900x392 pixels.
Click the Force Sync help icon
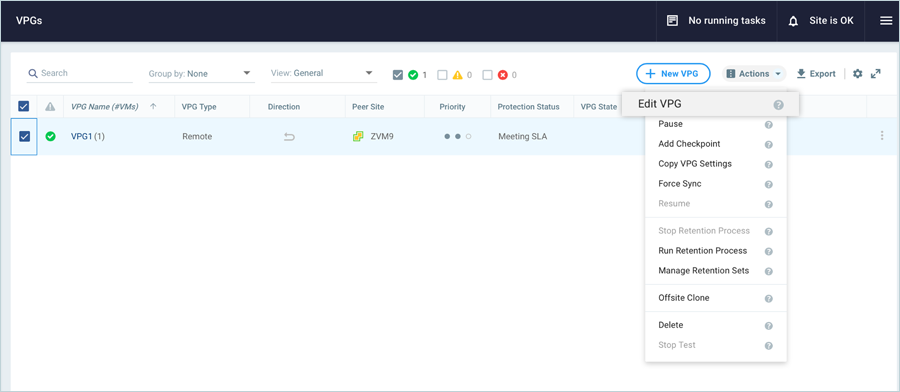tap(769, 184)
